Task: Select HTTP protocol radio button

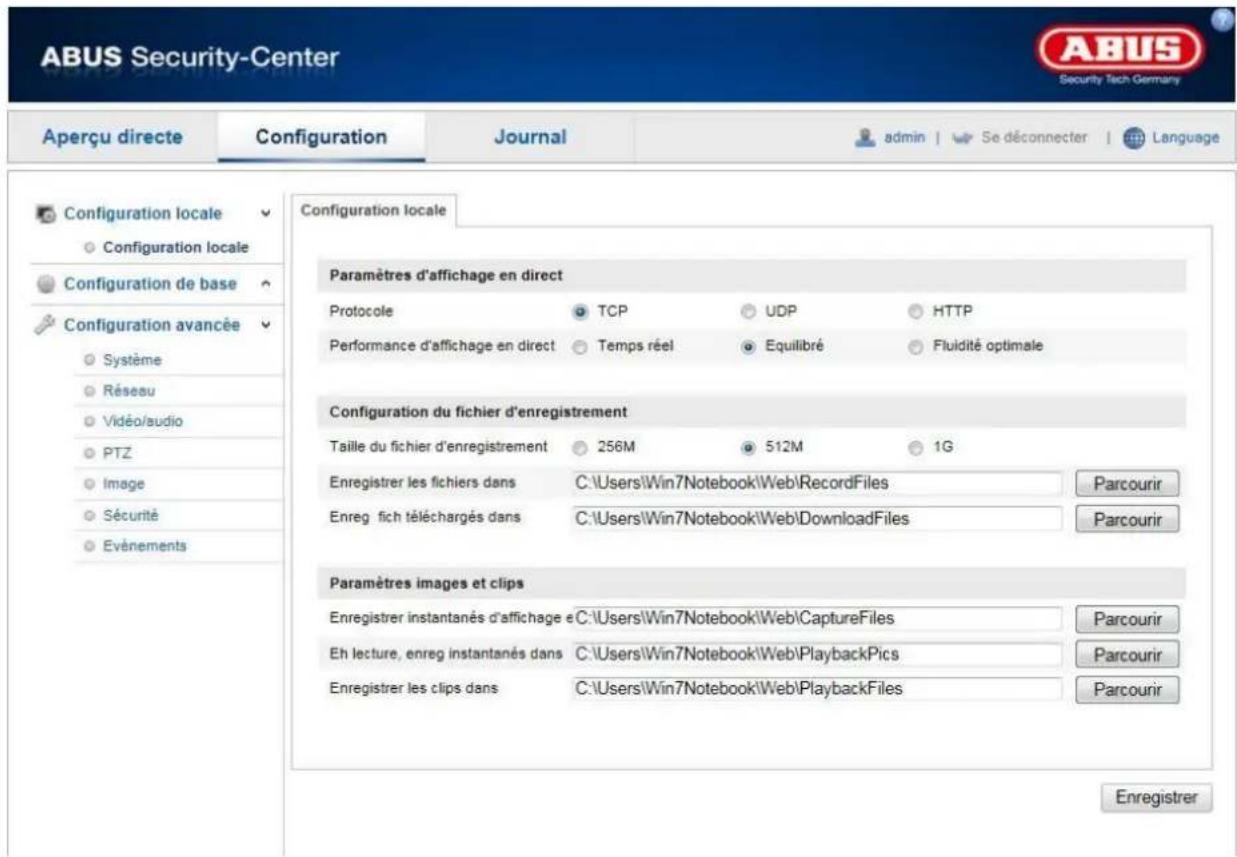Action: click(914, 311)
